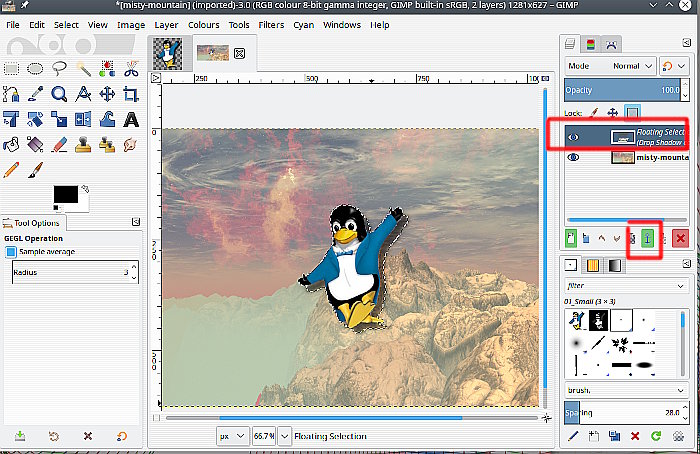Adjust the brush Spacing slider
This screenshot has height=454, width=700.
pyautogui.click(x=622, y=412)
